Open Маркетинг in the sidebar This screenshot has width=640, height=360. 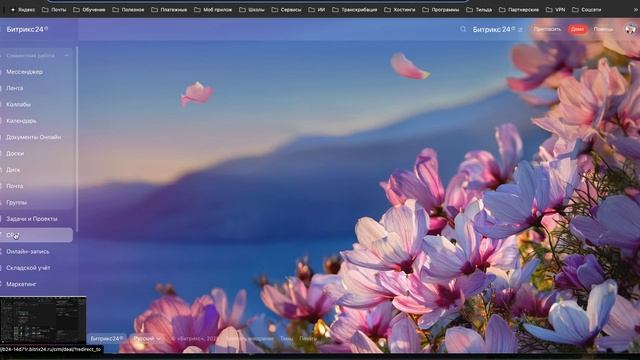21,284
